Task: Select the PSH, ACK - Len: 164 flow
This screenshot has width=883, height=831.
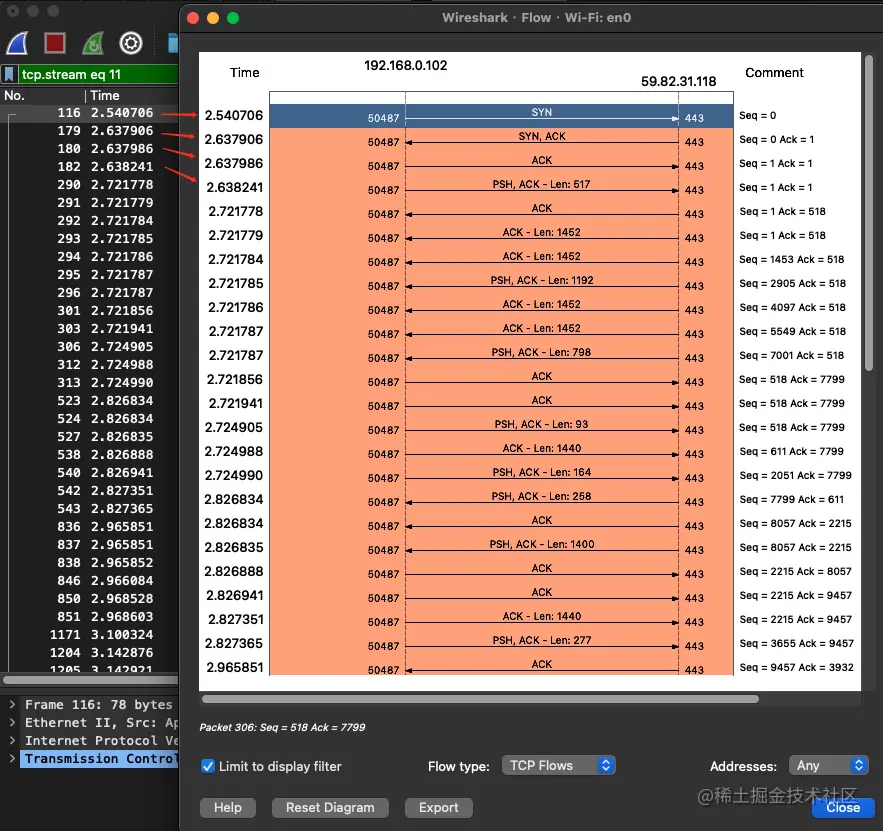Action: [x=501, y=476]
